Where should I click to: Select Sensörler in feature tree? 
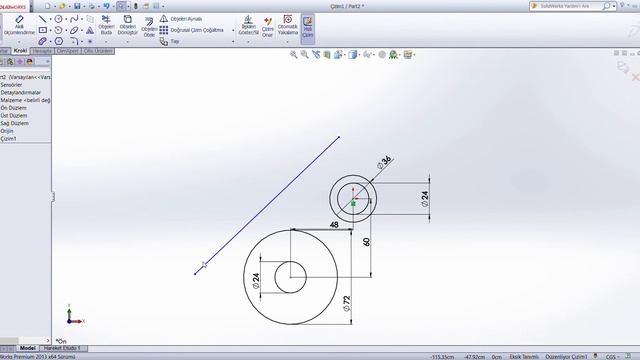11,85
